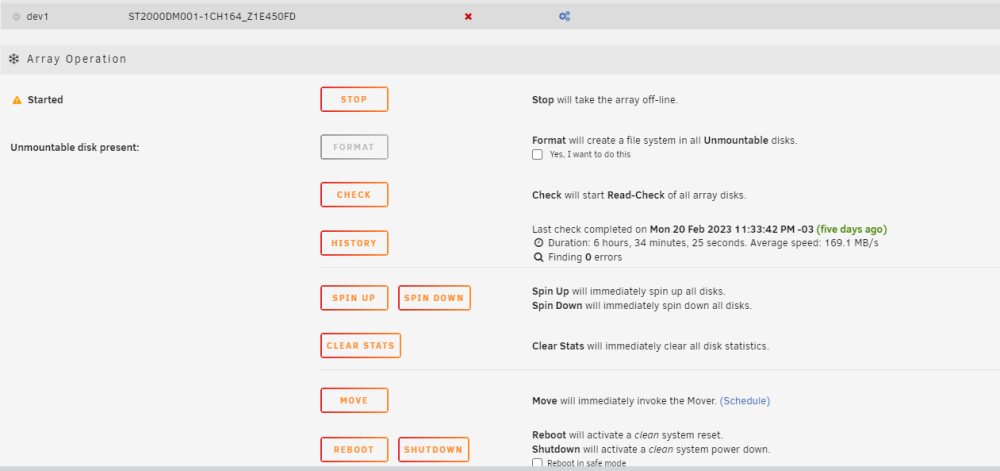Click the '(five days ago)' green text

[x=851, y=229]
